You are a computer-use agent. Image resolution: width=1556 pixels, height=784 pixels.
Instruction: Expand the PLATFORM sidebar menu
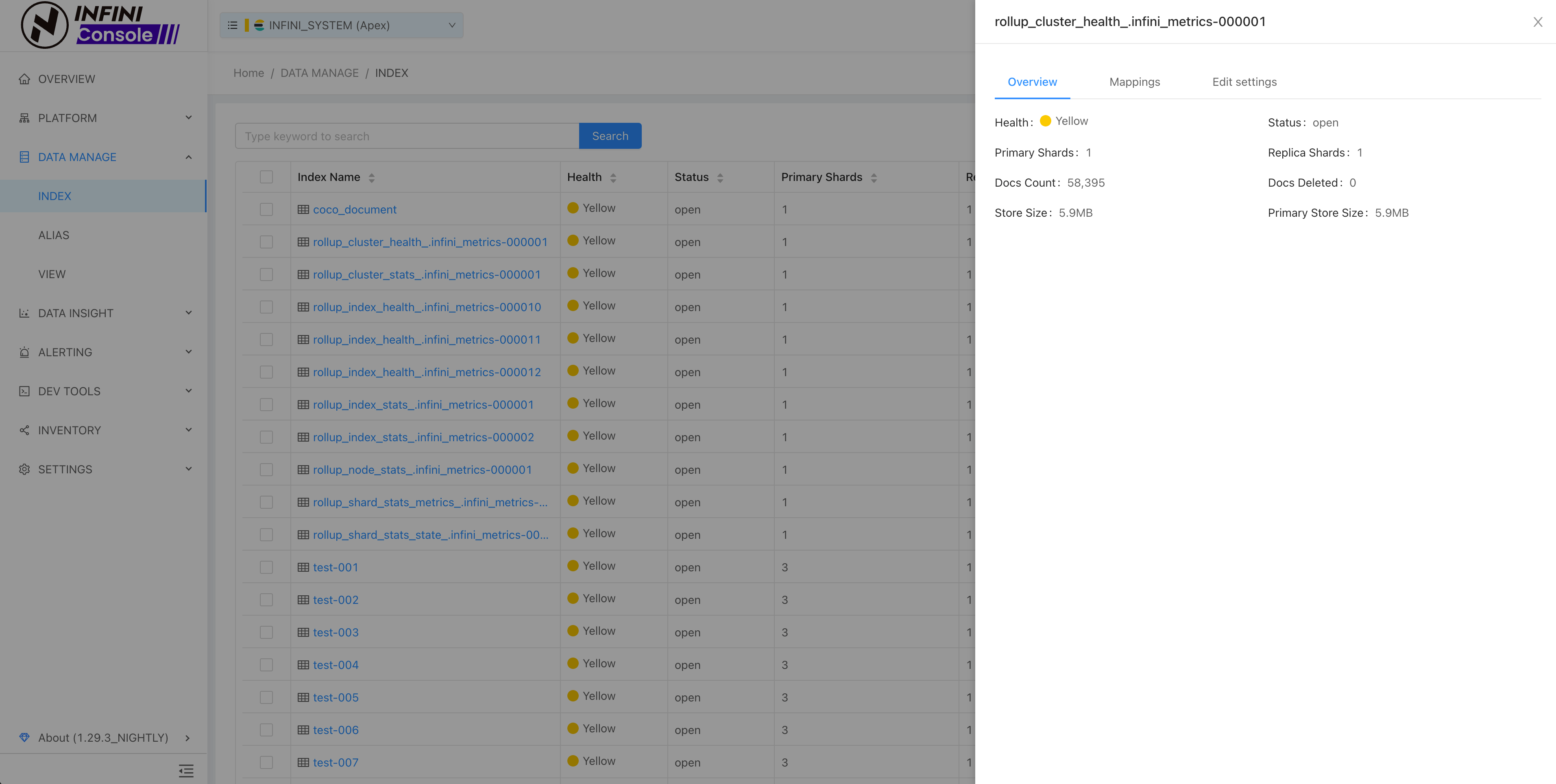(188, 118)
